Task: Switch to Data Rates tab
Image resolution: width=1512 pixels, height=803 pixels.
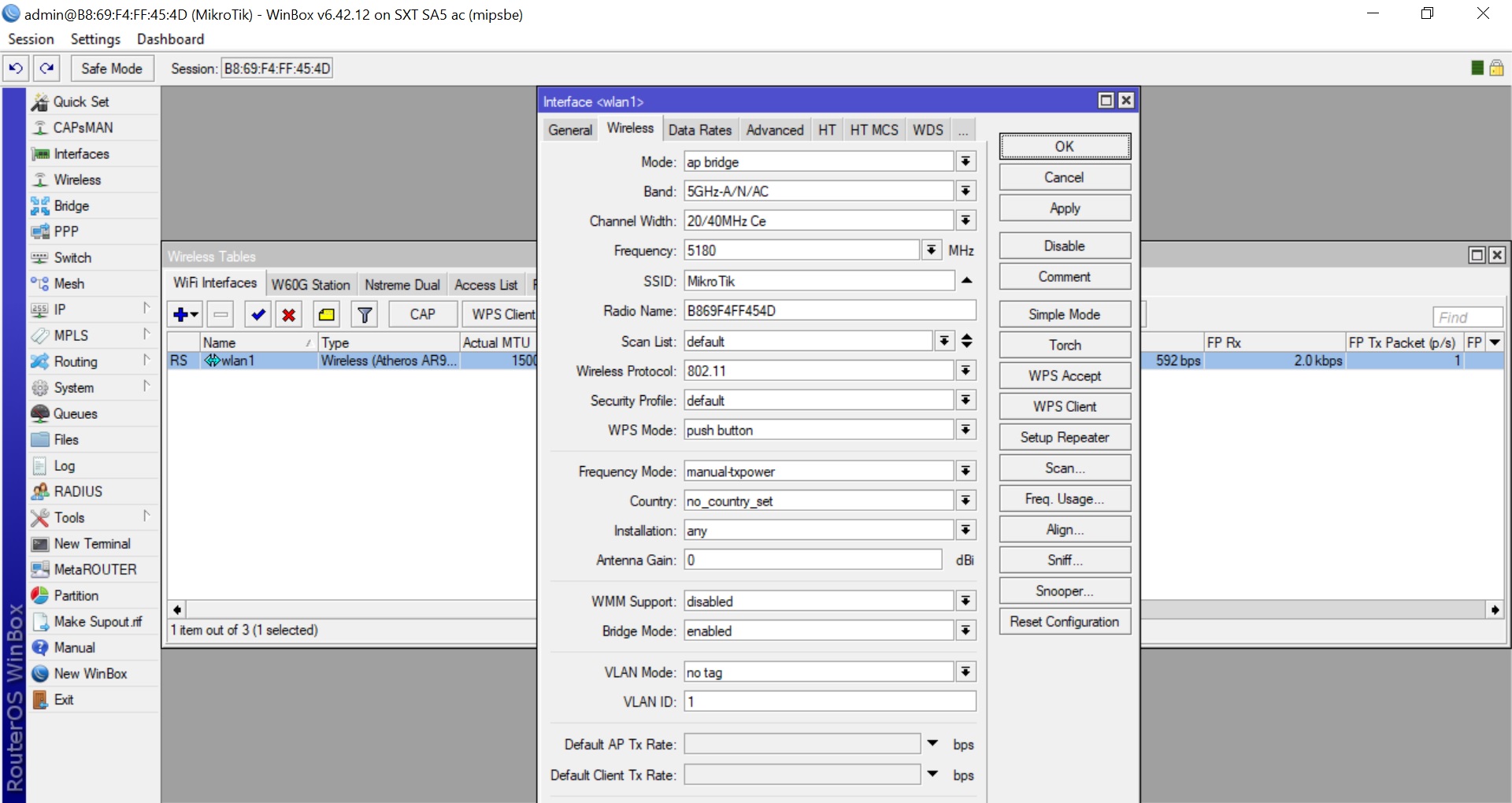Action: 700,130
